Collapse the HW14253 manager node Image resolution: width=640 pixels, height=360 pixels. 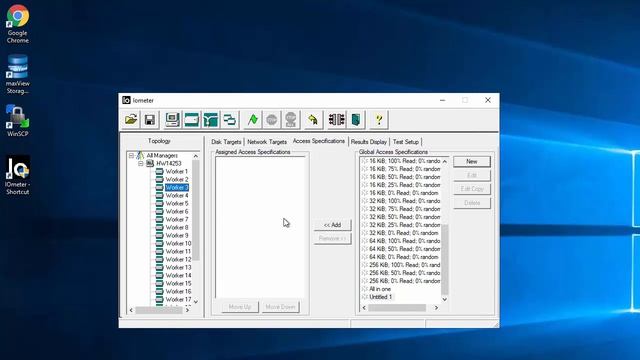pos(140,164)
